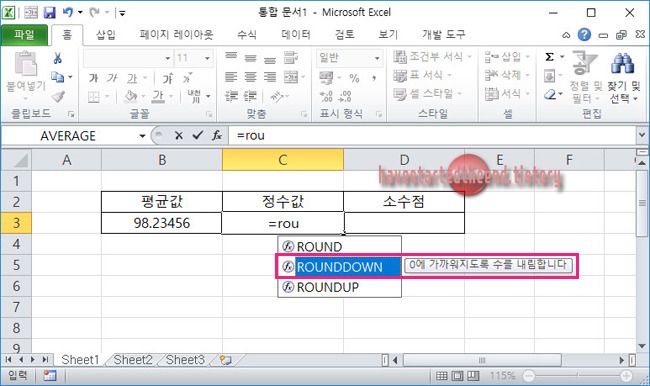Click the align right icon
This screenshot has height=386, width=650.
coord(270,77)
